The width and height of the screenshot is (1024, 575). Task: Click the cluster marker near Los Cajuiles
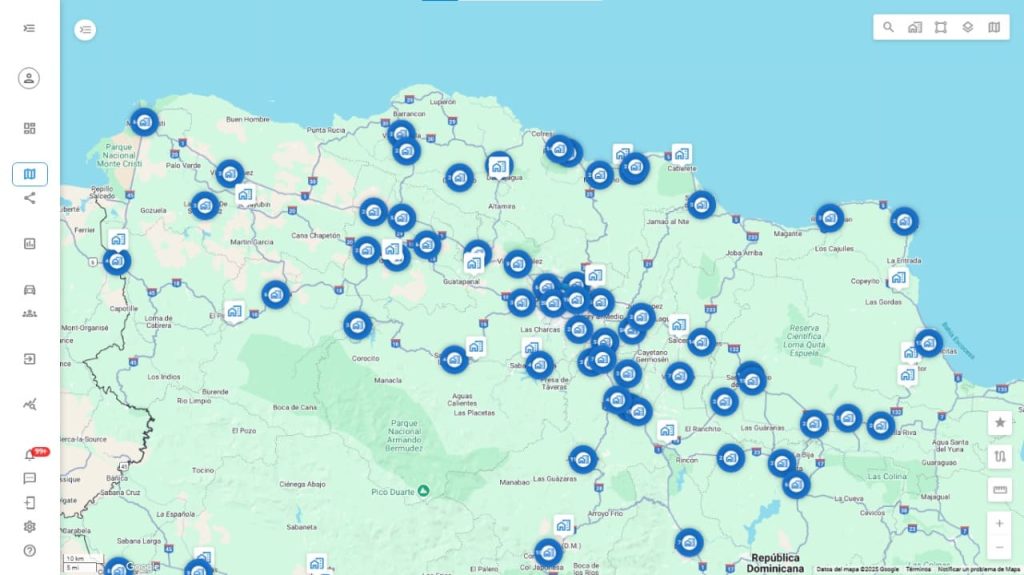(829, 218)
